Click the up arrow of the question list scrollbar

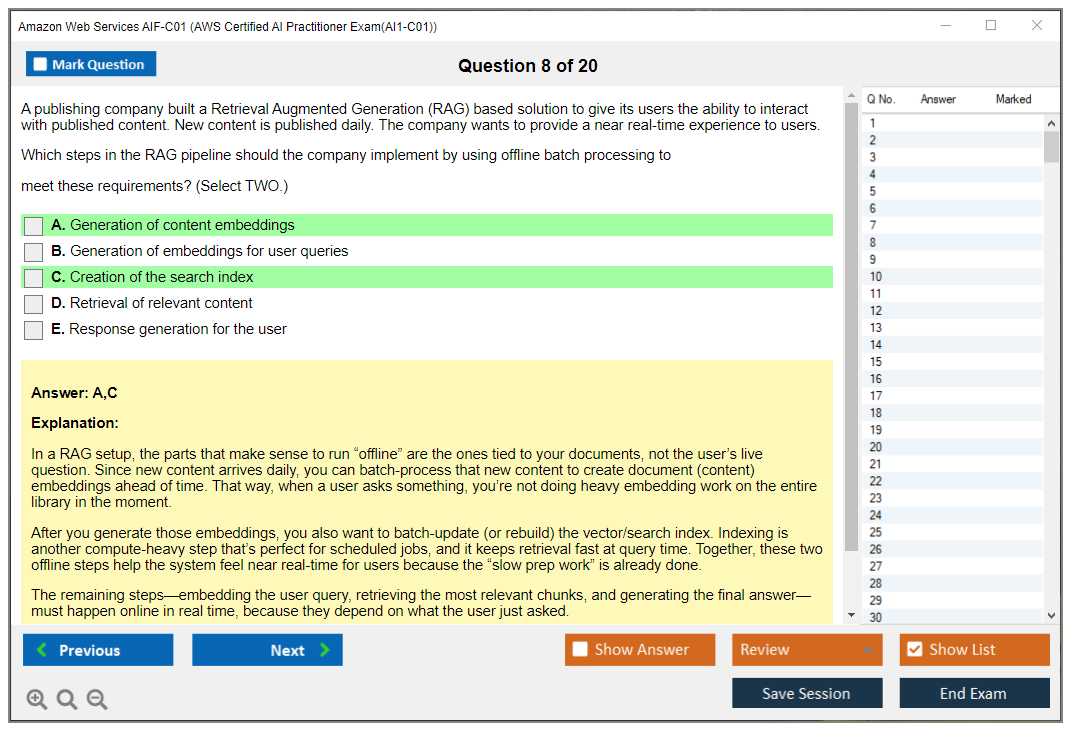[1051, 122]
